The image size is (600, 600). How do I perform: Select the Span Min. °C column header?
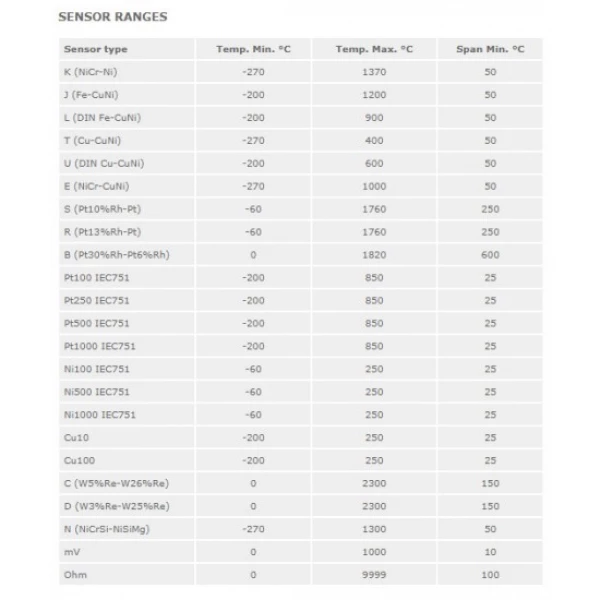(489, 49)
